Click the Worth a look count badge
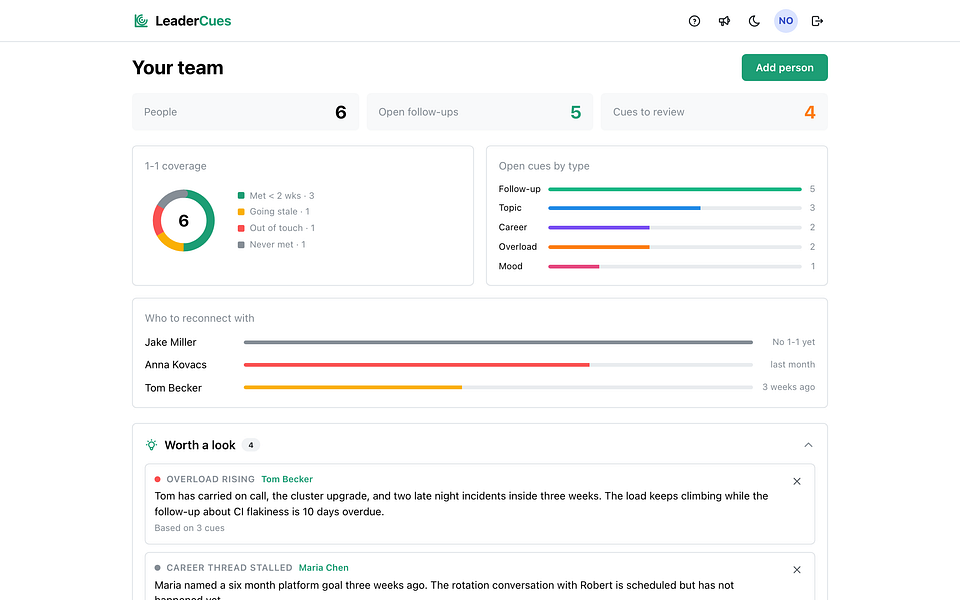The width and height of the screenshot is (960, 600). point(250,445)
